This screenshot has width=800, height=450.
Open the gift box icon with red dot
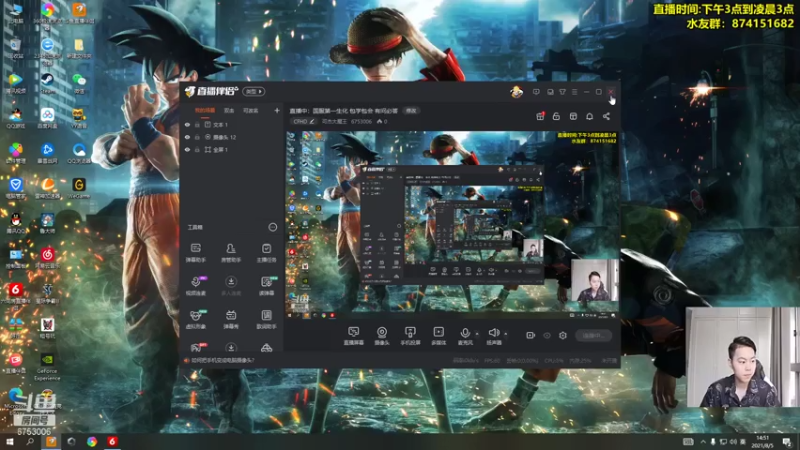[x=540, y=116]
